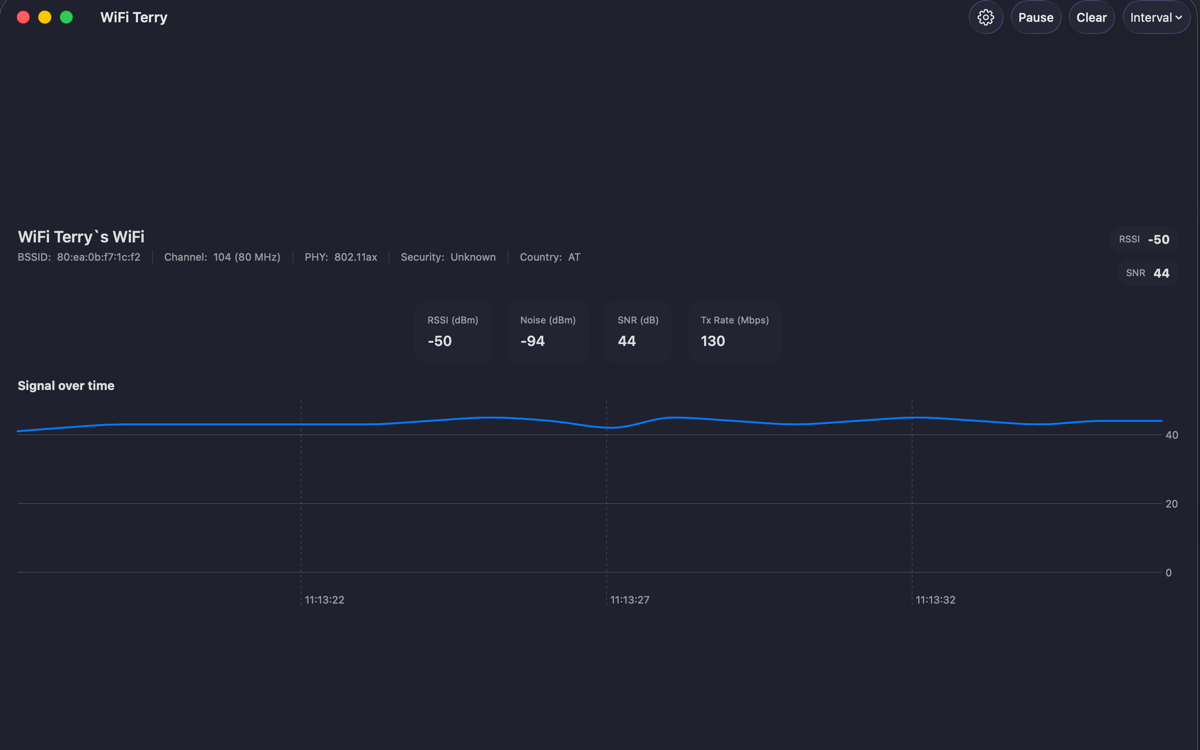Click the "Signal over time" heading
This screenshot has height=750, width=1200.
tap(66, 386)
